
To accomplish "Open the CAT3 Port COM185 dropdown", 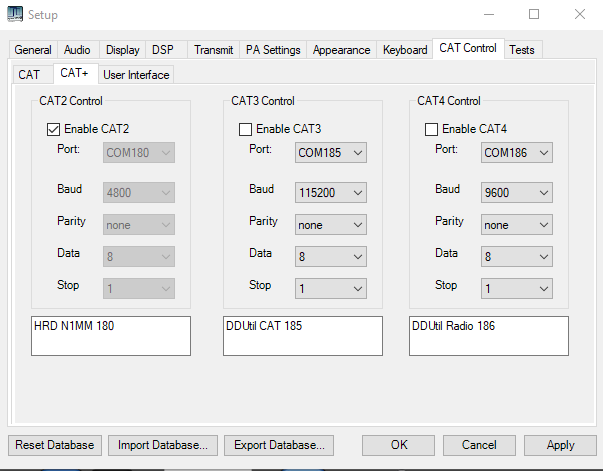I will (x=331, y=153).
